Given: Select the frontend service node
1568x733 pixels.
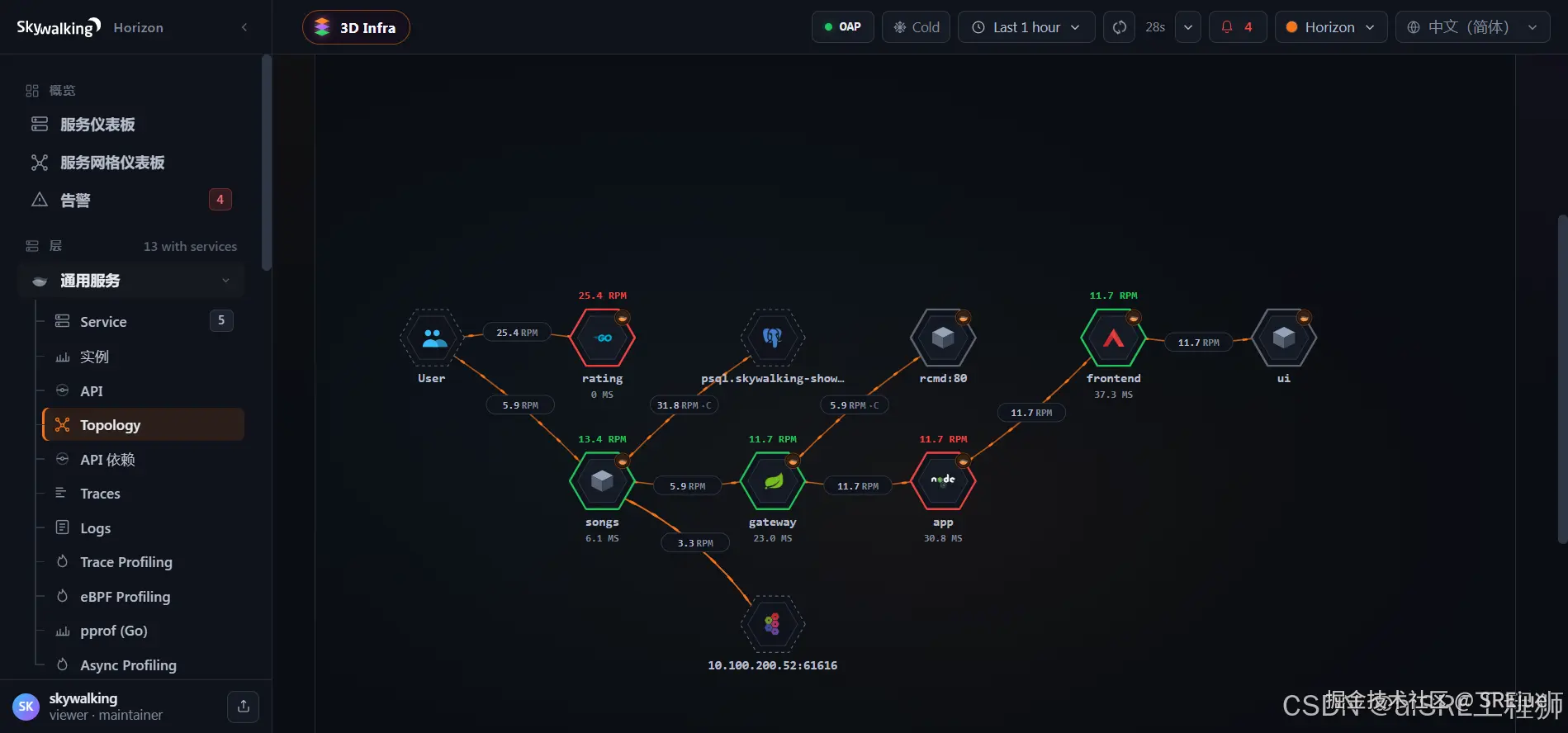Looking at the screenshot, I should (x=1114, y=338).
